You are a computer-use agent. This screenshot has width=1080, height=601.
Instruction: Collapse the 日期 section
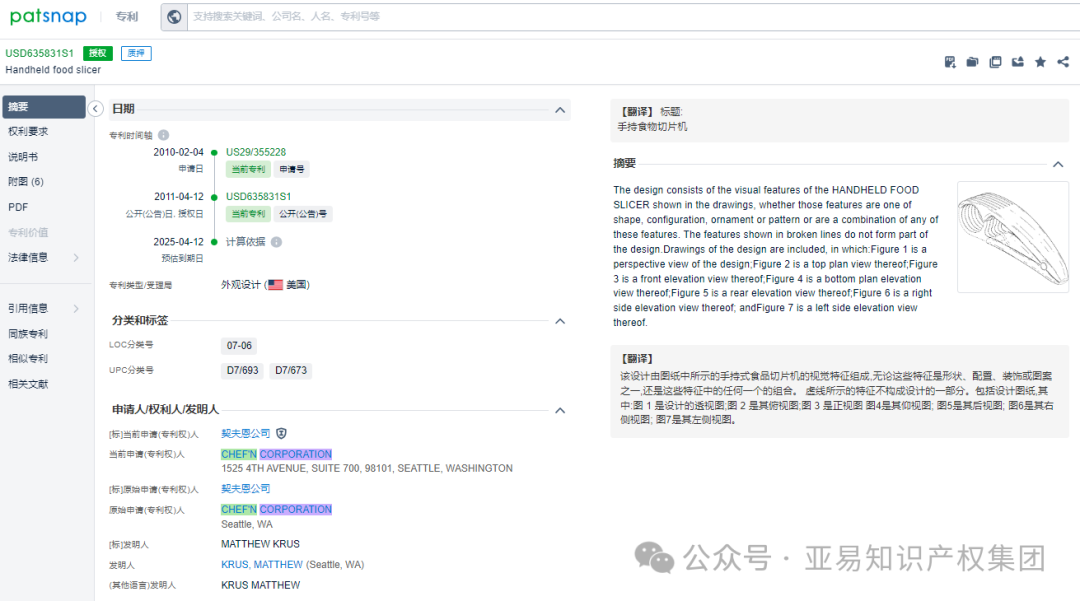560,110
